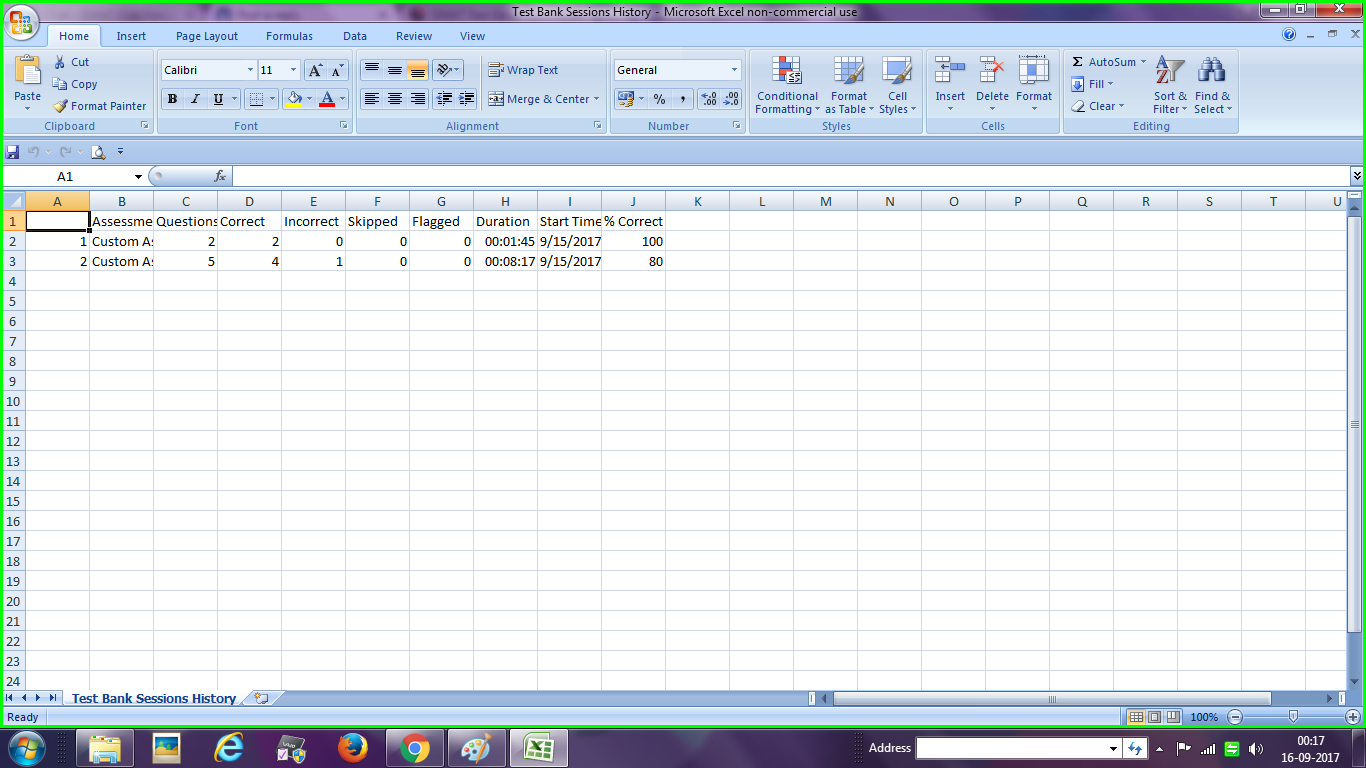Image resolution: width=1366 pixels, height=768 pixels.
Task: Top-align the cell contents
Action: 371,70
